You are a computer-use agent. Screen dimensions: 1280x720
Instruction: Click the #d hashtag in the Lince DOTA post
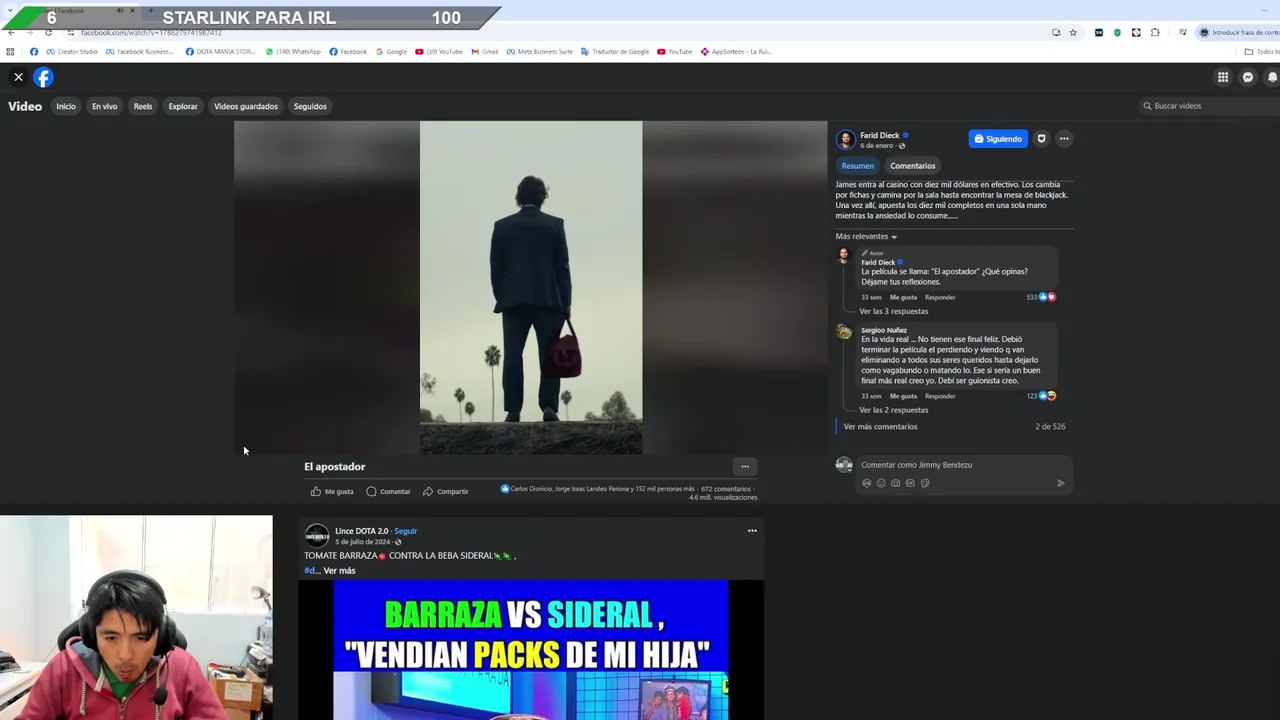310,571
